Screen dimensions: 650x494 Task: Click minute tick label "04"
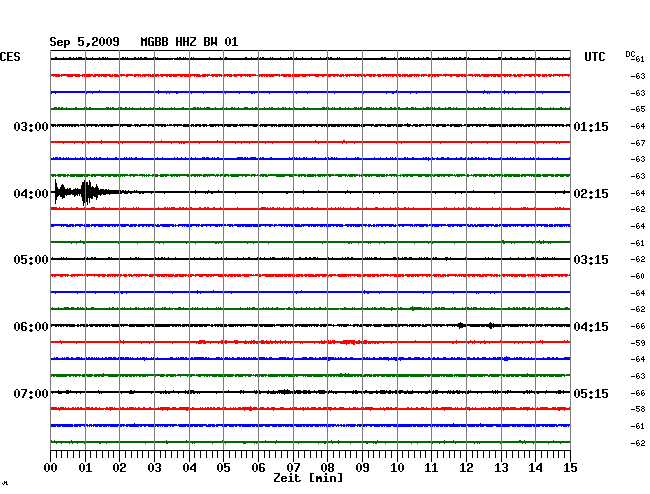click(x=189, y=468)
